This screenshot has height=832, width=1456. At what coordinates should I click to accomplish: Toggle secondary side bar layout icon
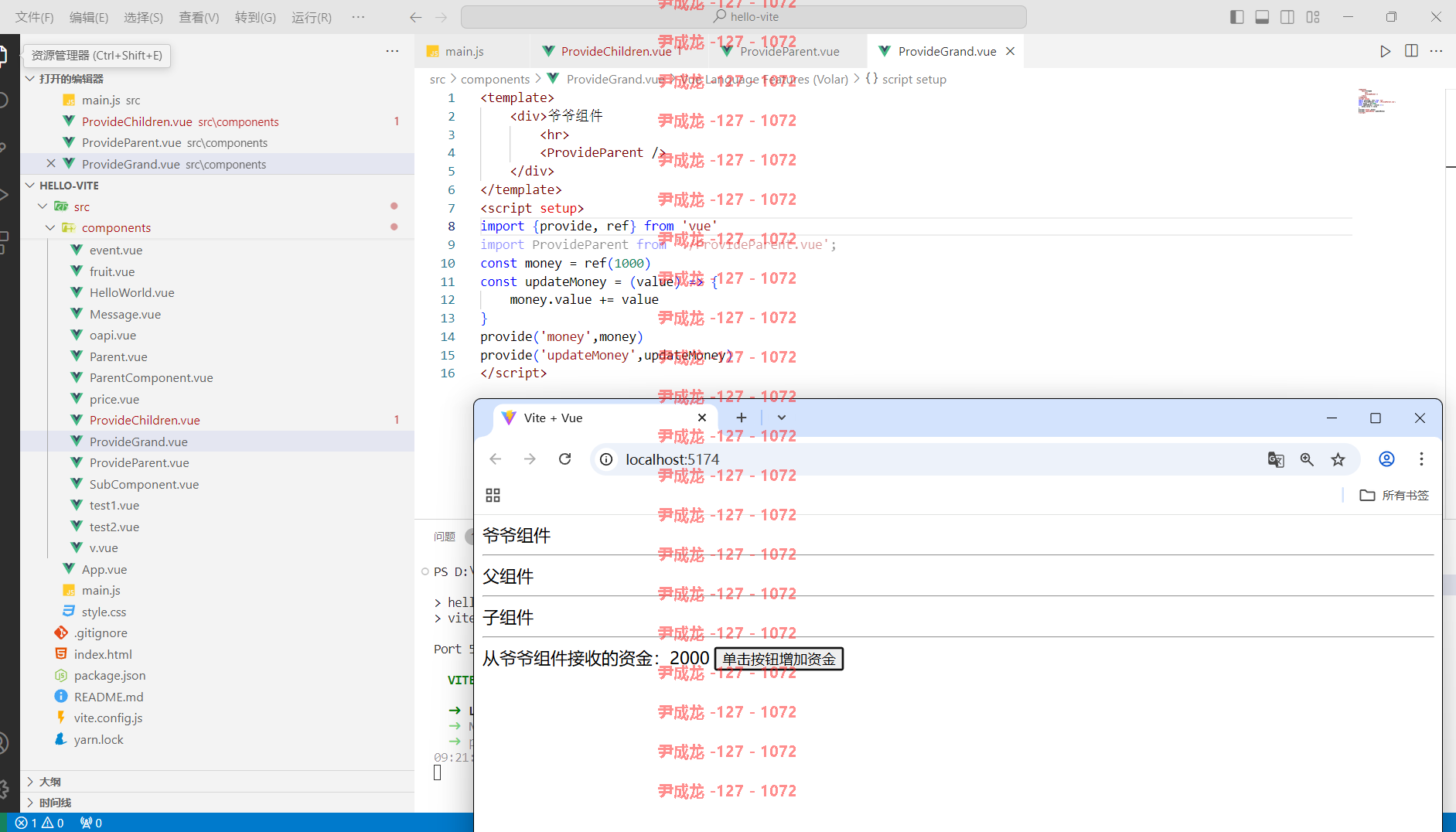pyautogui.click(x=1287, y=17)
